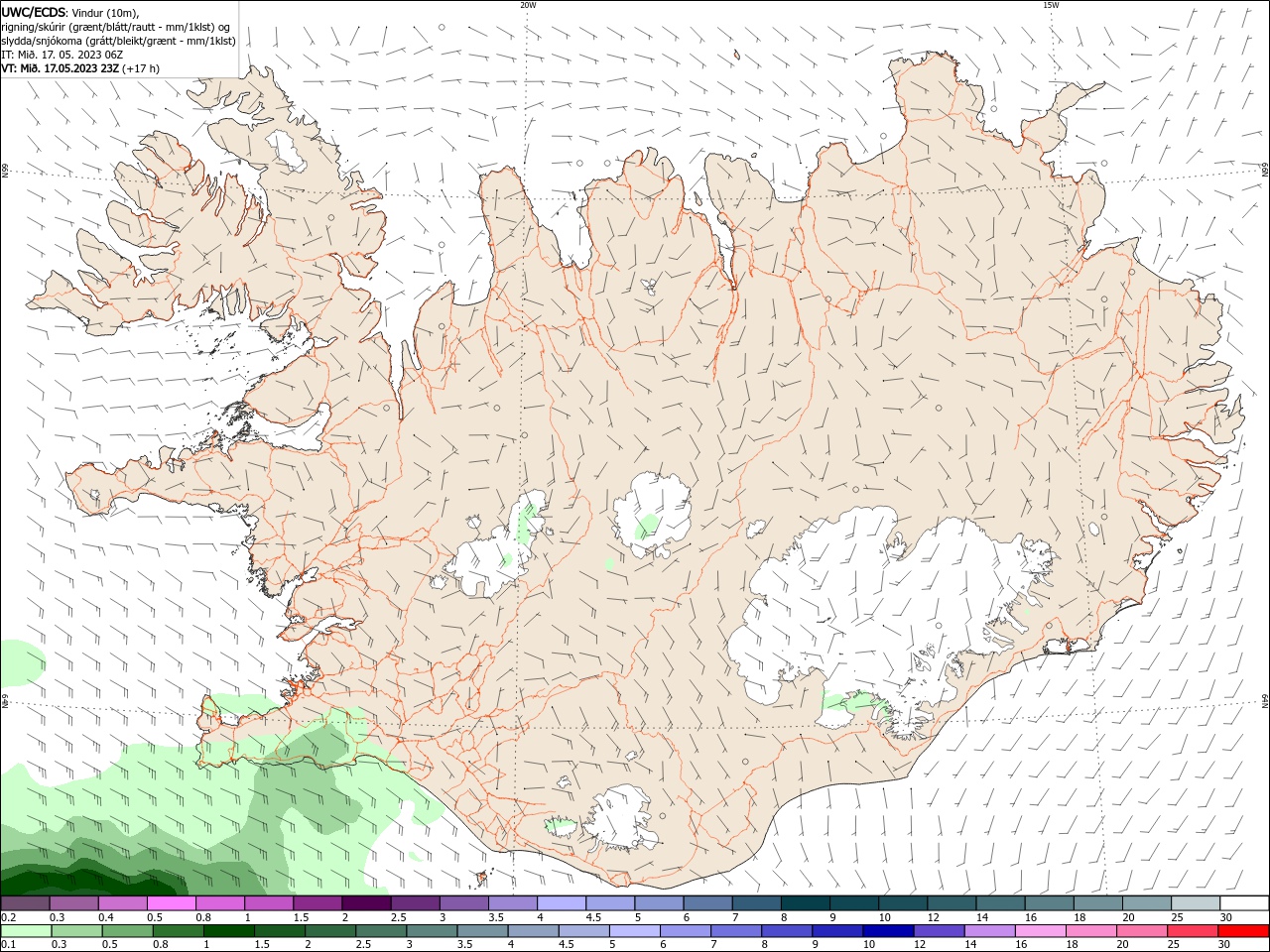
Task: Select the bright red 30 mm rain swatch
Action: click(1244, 931)
